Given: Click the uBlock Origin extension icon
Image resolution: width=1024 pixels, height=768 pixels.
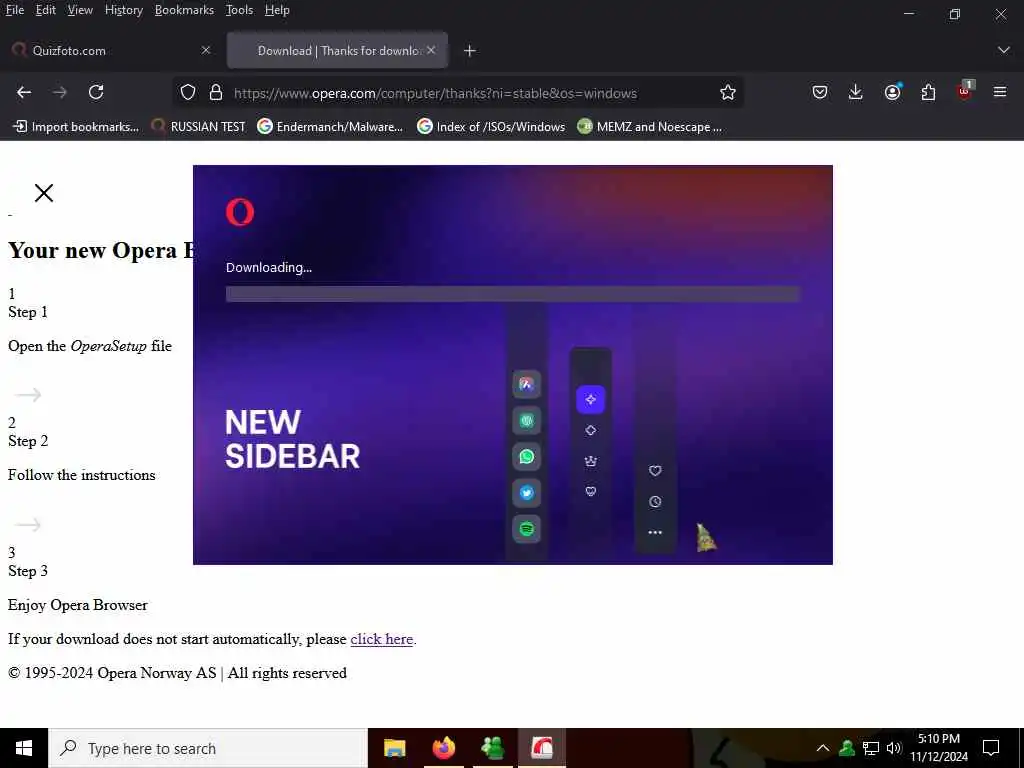Looking at the screenshot, I should tap(965, 91).
